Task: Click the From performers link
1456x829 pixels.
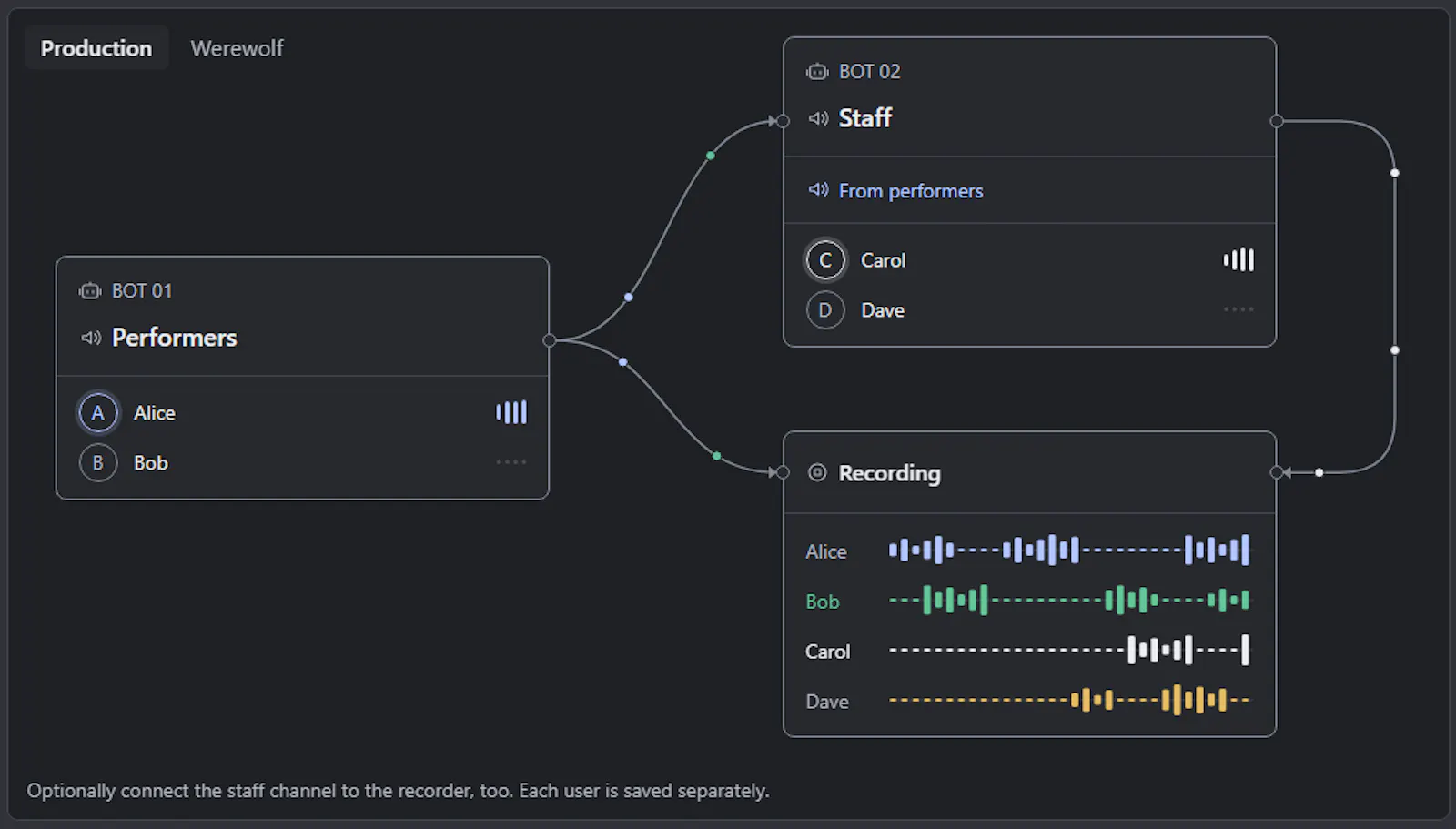Action: click(x=911, y=191)
